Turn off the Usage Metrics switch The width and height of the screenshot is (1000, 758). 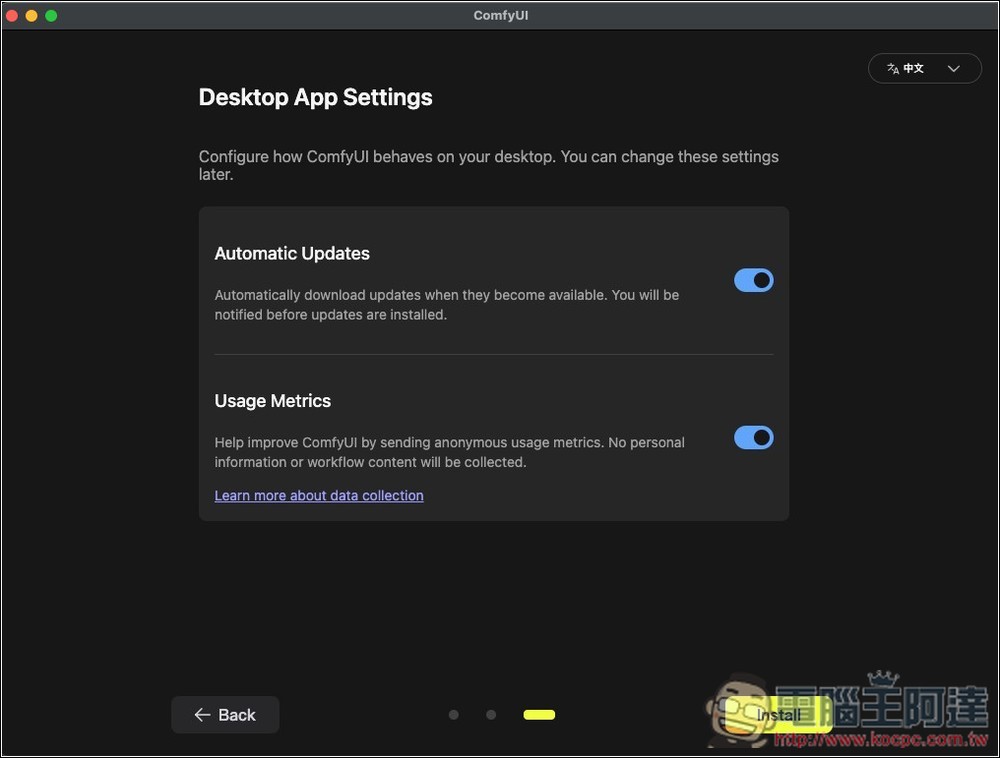pos(753,438)
